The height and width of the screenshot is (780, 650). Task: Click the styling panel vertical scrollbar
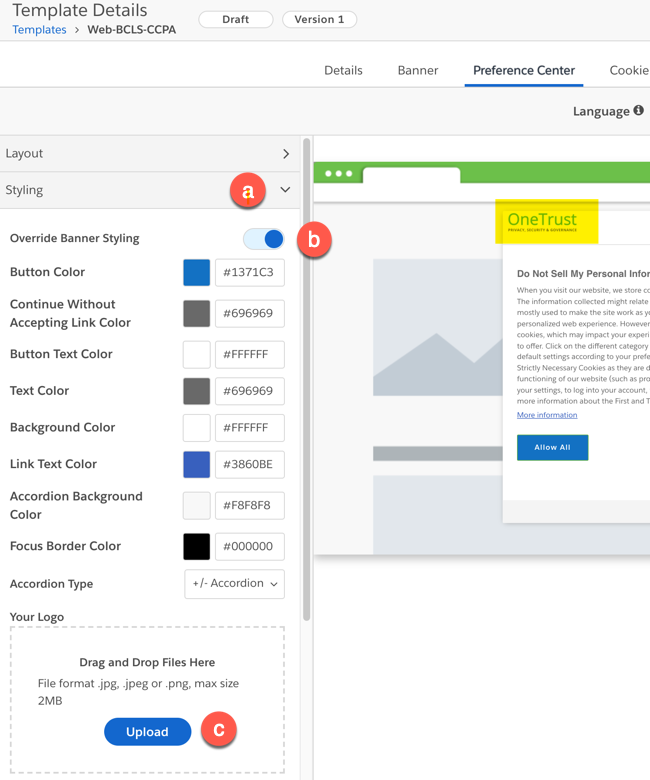[x=306, y=379]
